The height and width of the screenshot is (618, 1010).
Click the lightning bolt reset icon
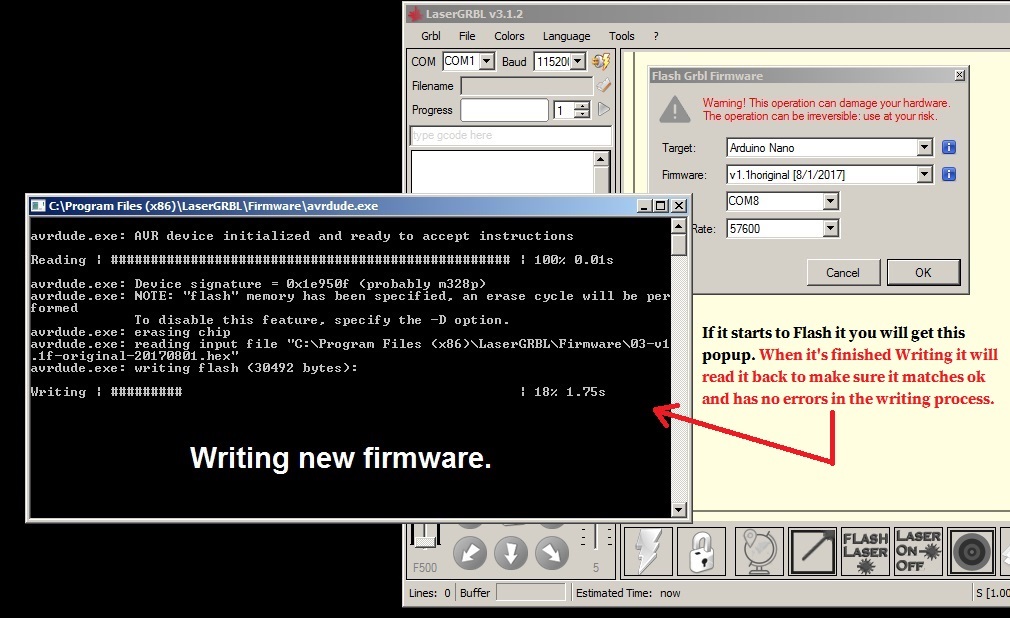pyautogui.click(x=648, y=551)
